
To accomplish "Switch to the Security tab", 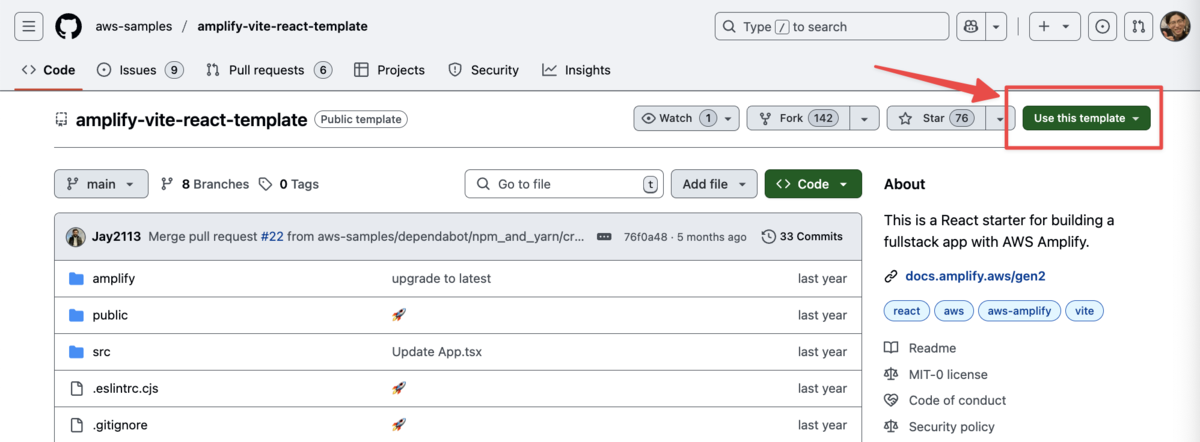I will click(x=483, y=70).
